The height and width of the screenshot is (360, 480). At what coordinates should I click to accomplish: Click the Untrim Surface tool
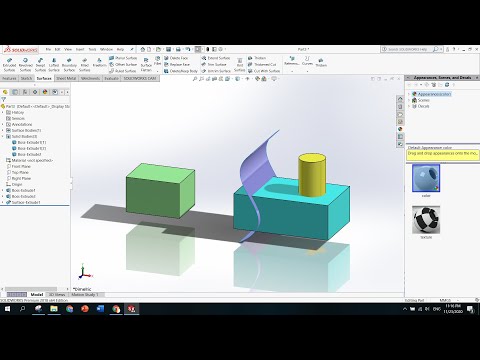(x=216, y=71)
